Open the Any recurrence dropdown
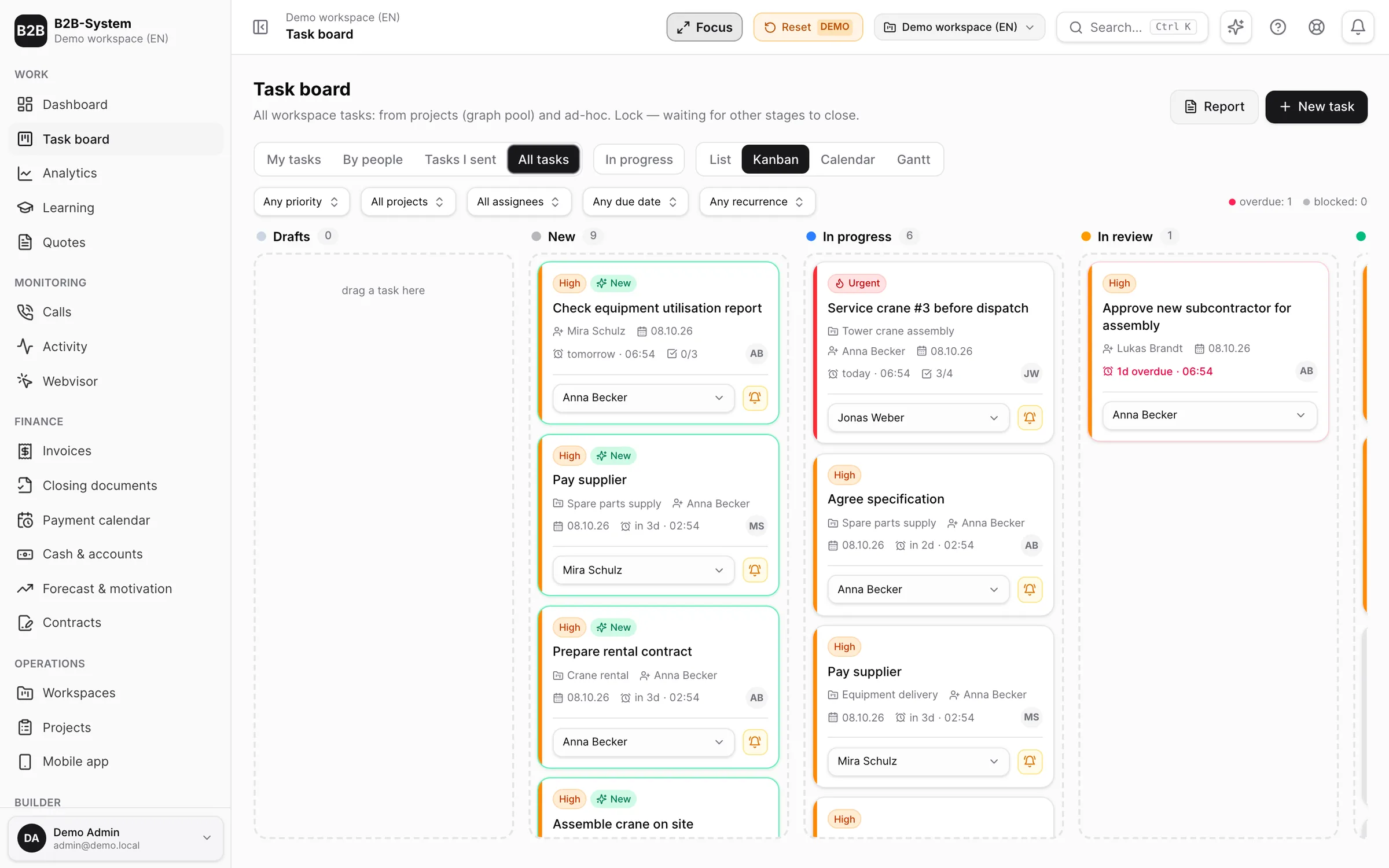 pyautogui.click(x=757, y=201)
